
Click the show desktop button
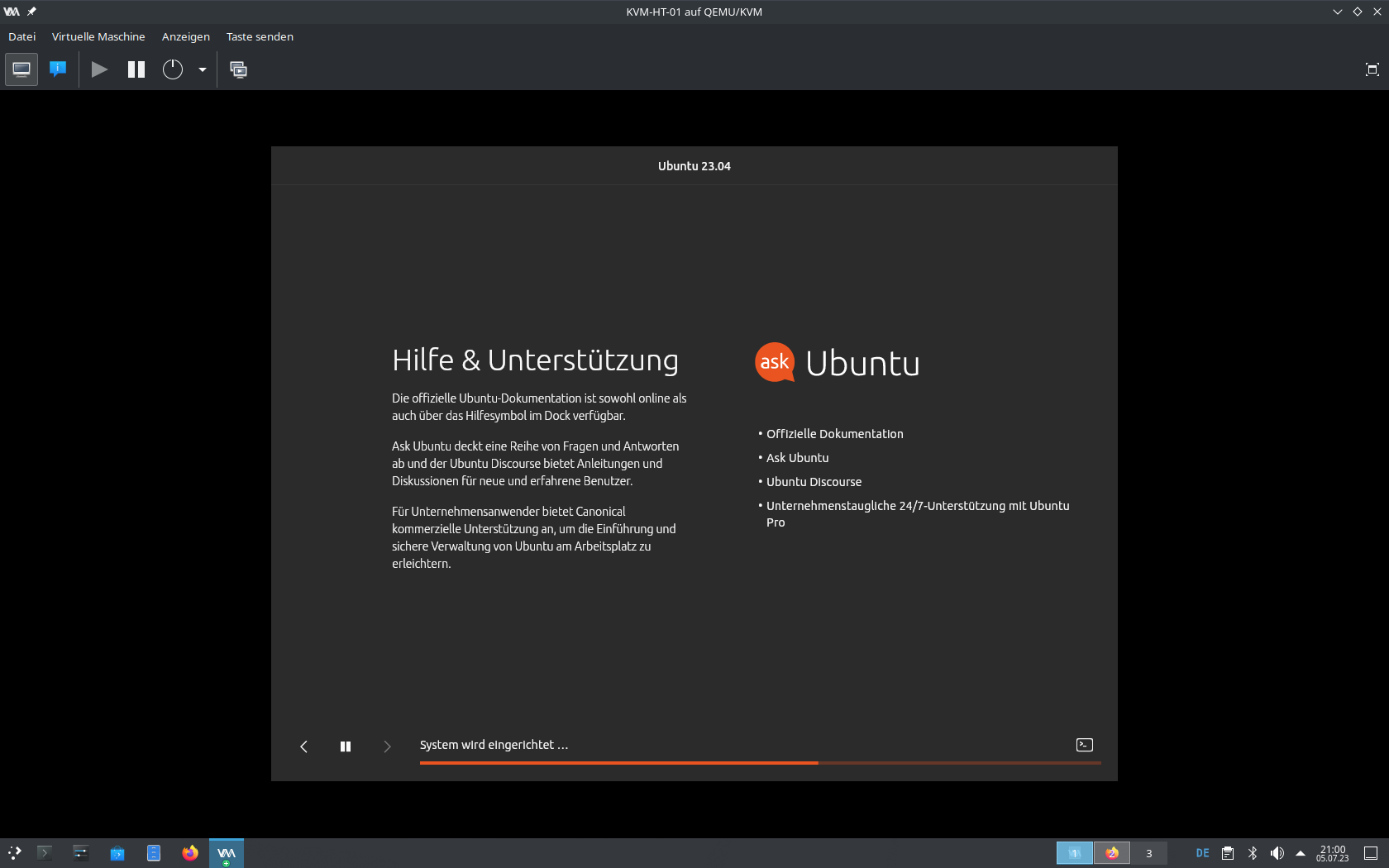(1371, 853)
